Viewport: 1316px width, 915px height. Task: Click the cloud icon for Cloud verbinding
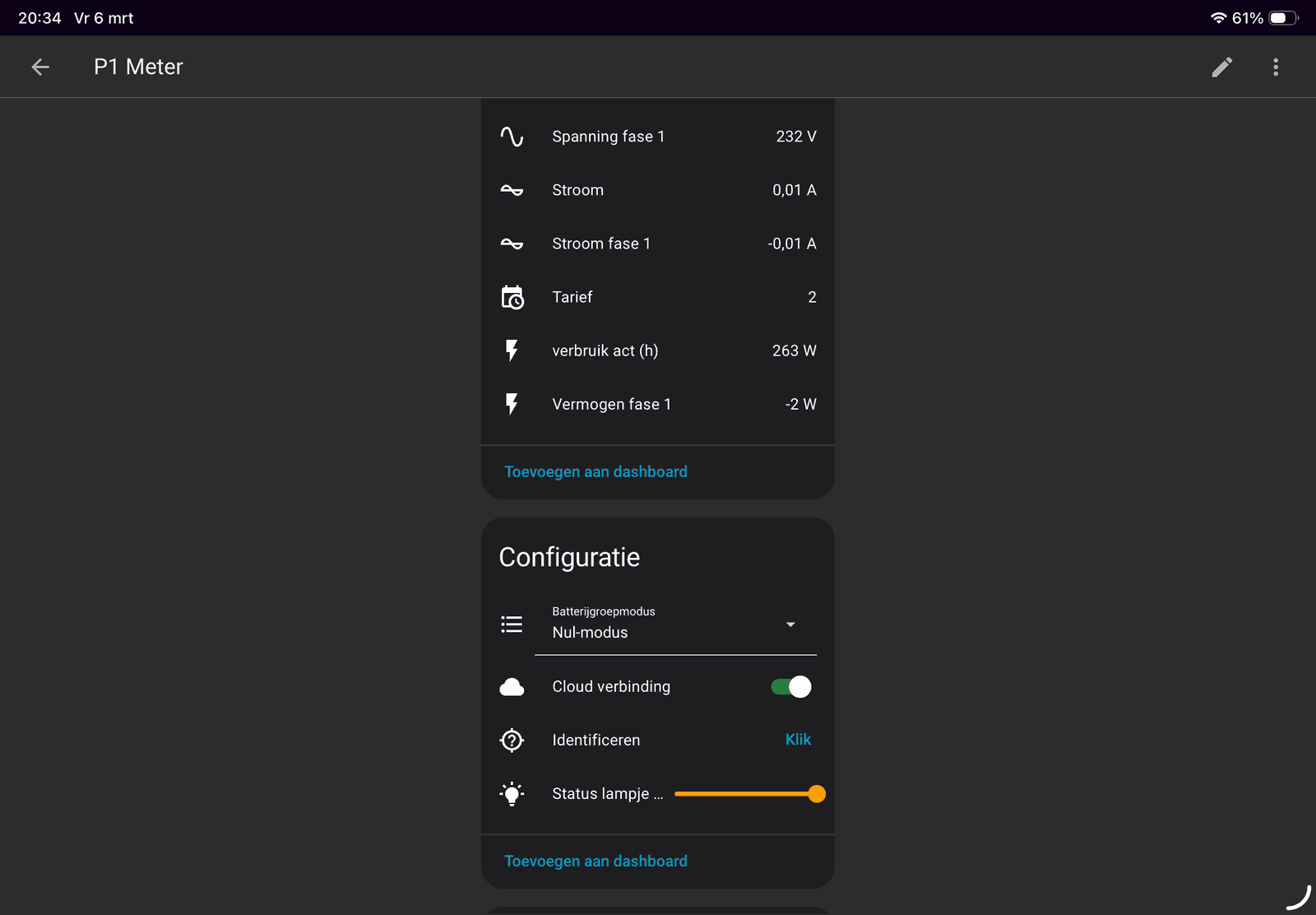(x=512, y=687)
